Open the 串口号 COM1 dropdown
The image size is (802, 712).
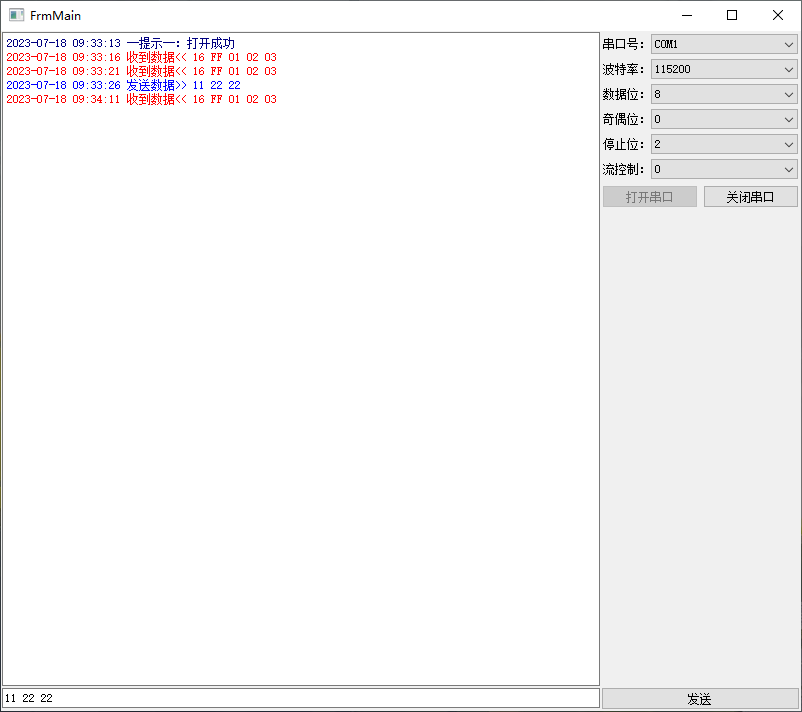724,44
